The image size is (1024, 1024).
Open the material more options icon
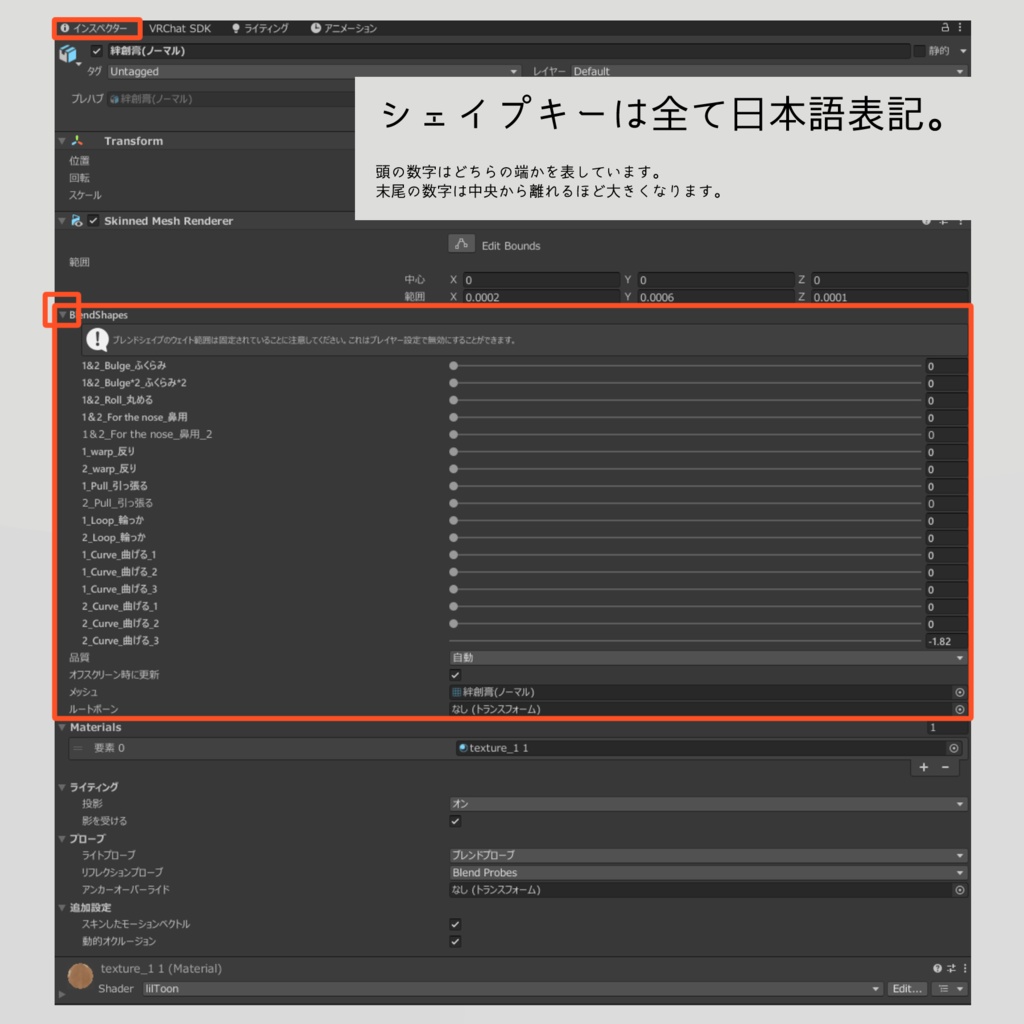(965, 968)
